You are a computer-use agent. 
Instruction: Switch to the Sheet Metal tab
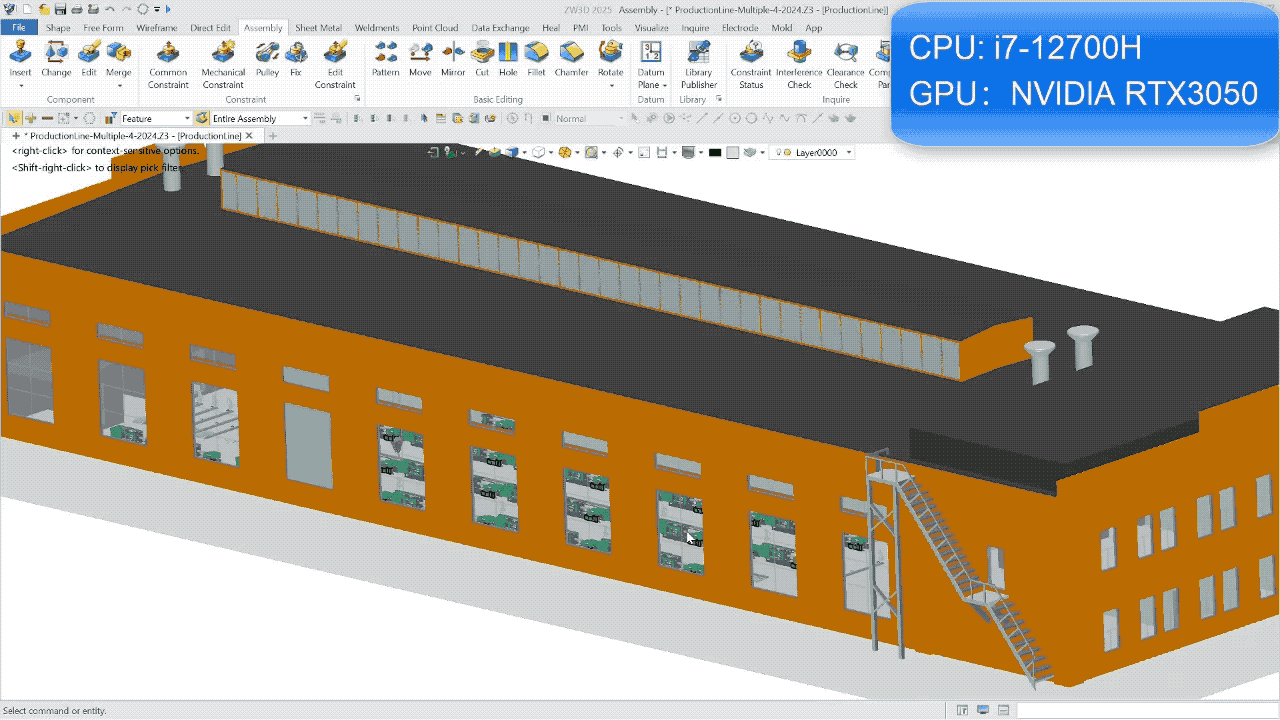(x=319, y=28)
